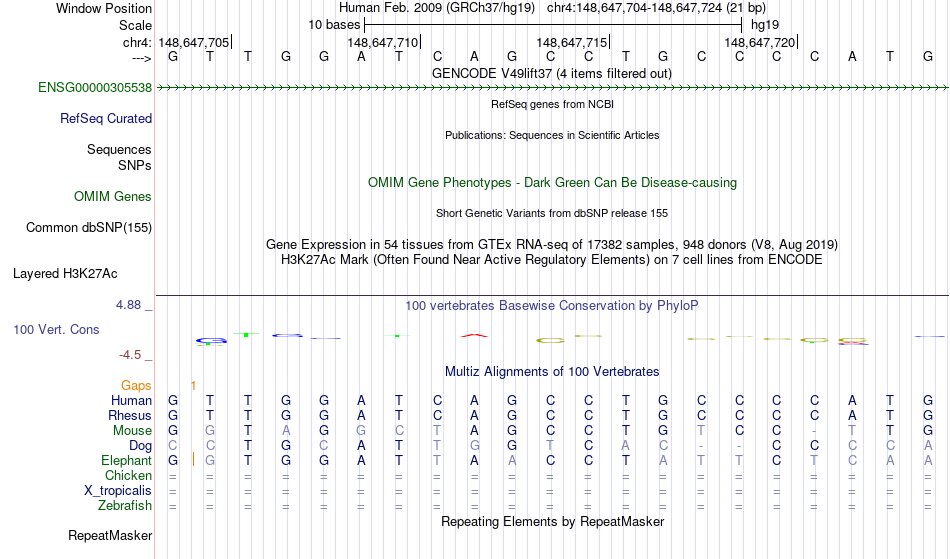Click the green ENSG00000305538 intron arrow line
The width and height of the screenshot is (950, 559).
[552, 88]
